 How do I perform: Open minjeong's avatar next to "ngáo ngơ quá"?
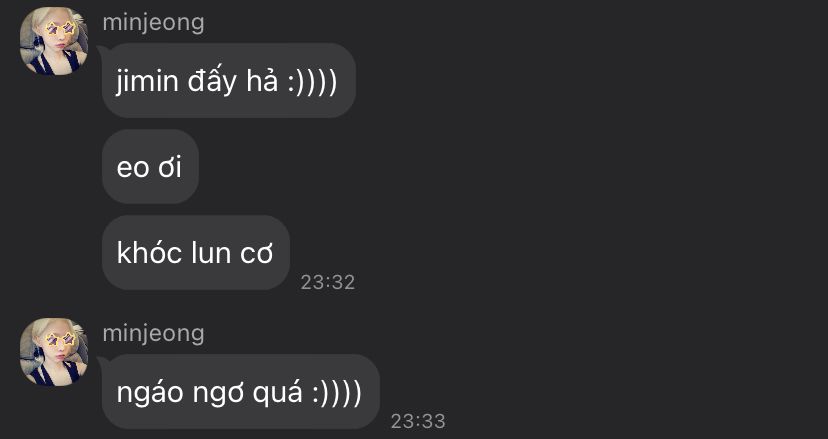point(54,352)
